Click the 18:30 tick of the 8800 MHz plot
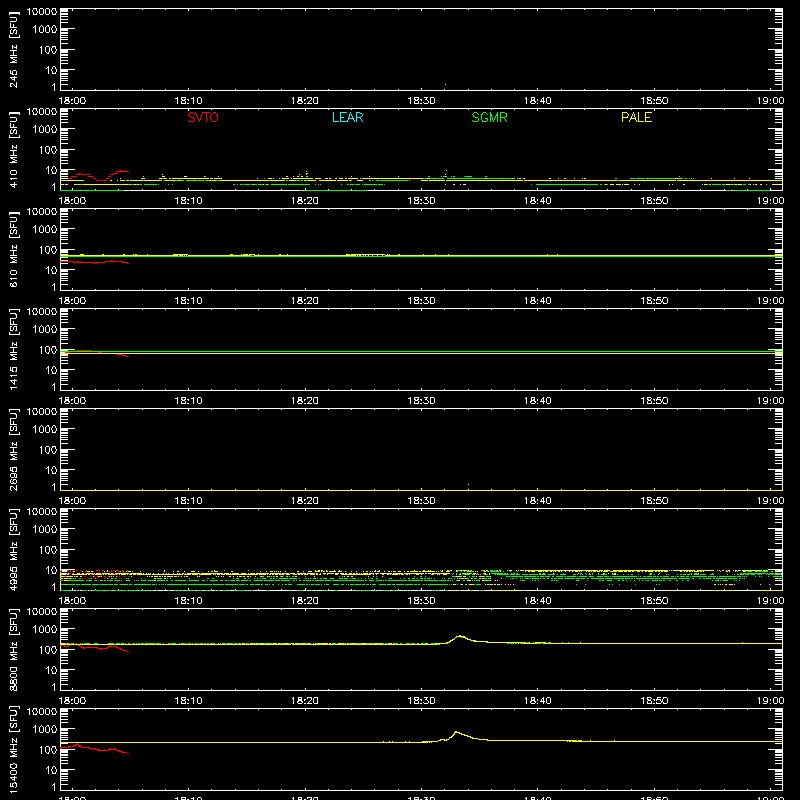This screenshot has width=800, height=800. point(421,701)
